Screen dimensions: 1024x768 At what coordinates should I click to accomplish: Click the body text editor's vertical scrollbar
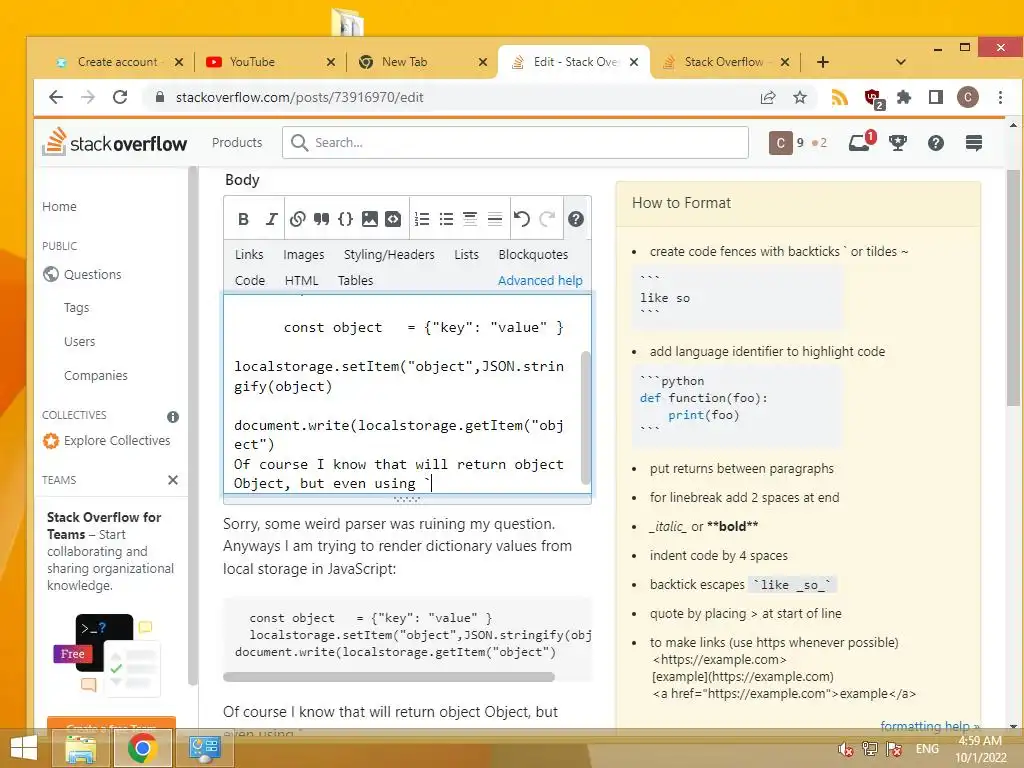[x=585, y=418]
